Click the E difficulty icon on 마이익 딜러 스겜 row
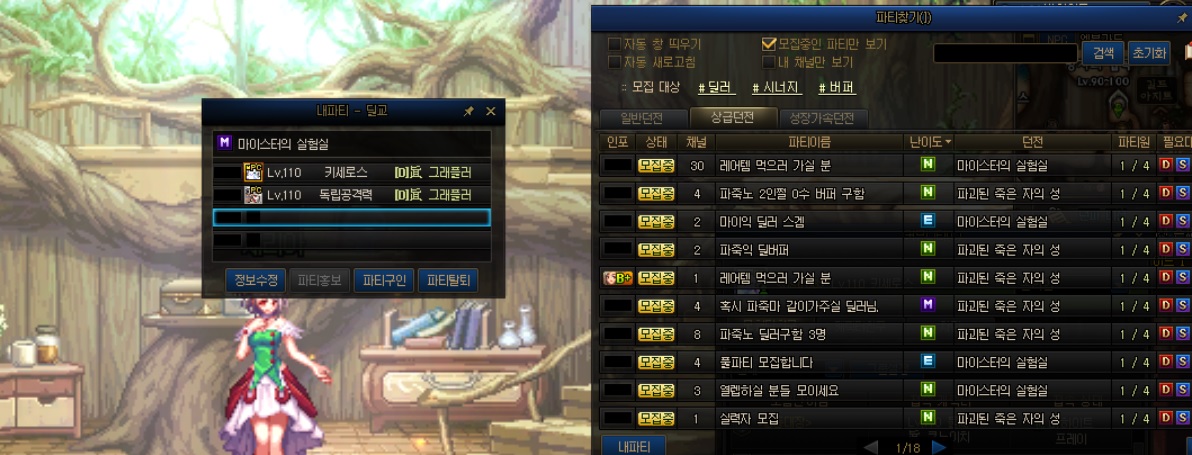This screenshot has width=1192, height=455. coord(927,220)
